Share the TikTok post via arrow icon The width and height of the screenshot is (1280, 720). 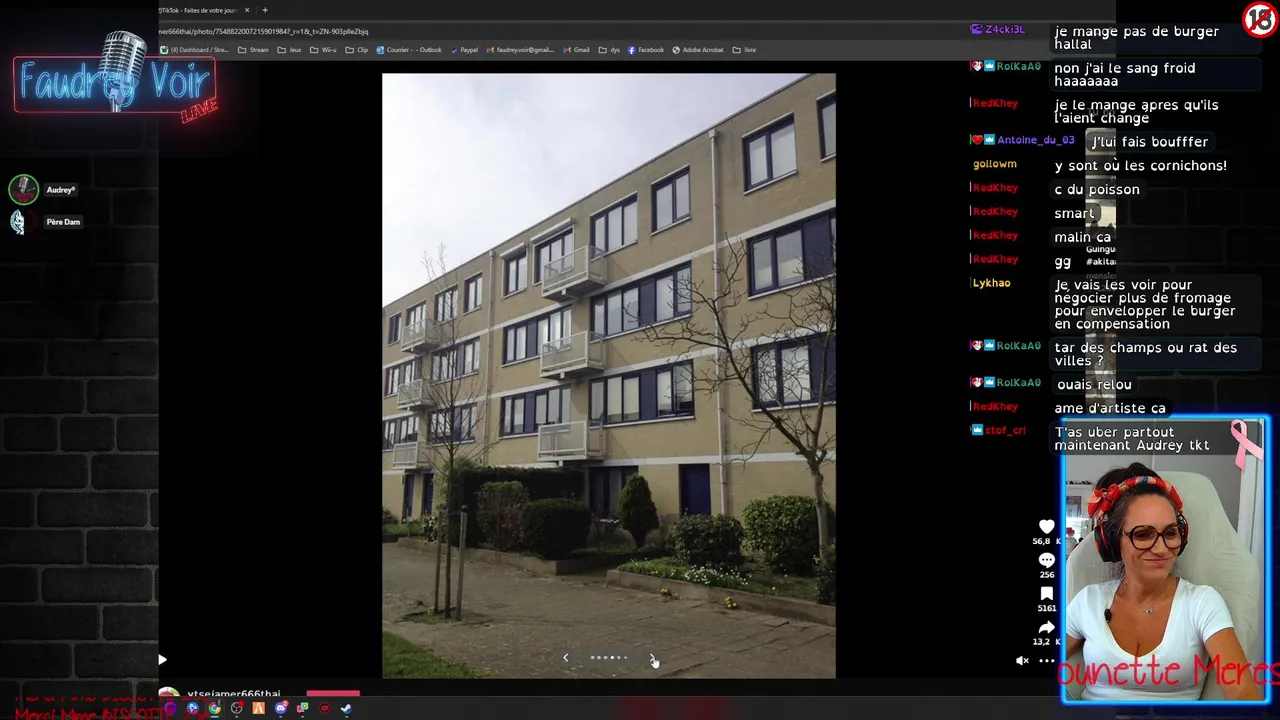coord(1046,627)
